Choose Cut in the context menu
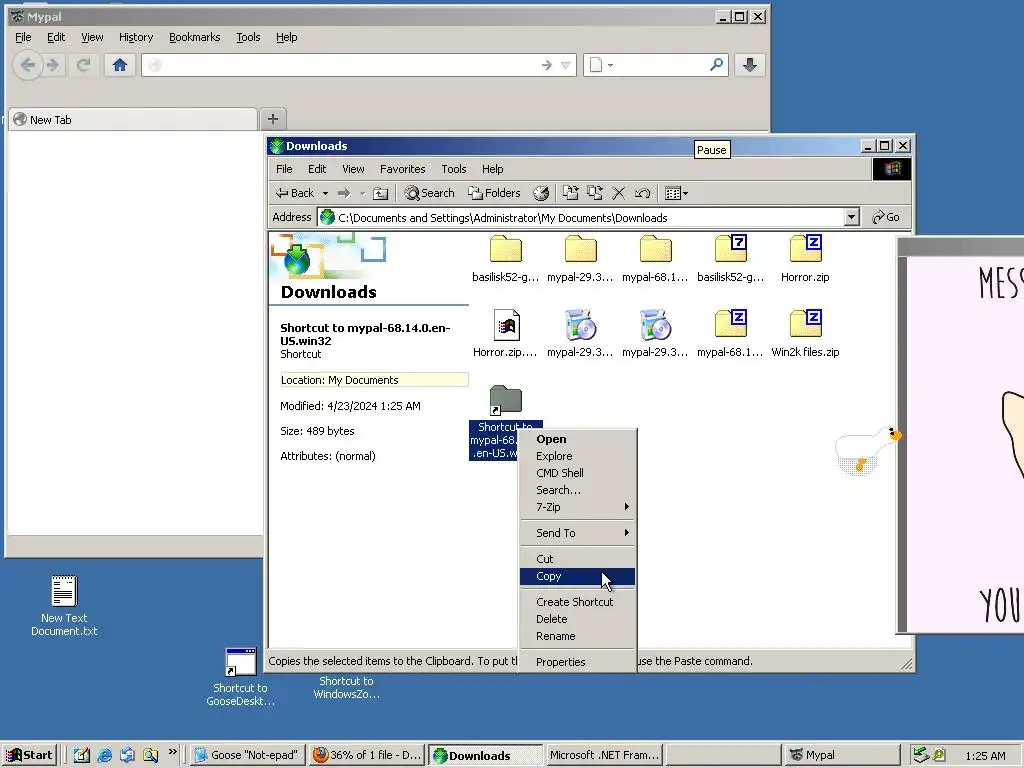Screen dimensions: 1024x768 [577, 559]
